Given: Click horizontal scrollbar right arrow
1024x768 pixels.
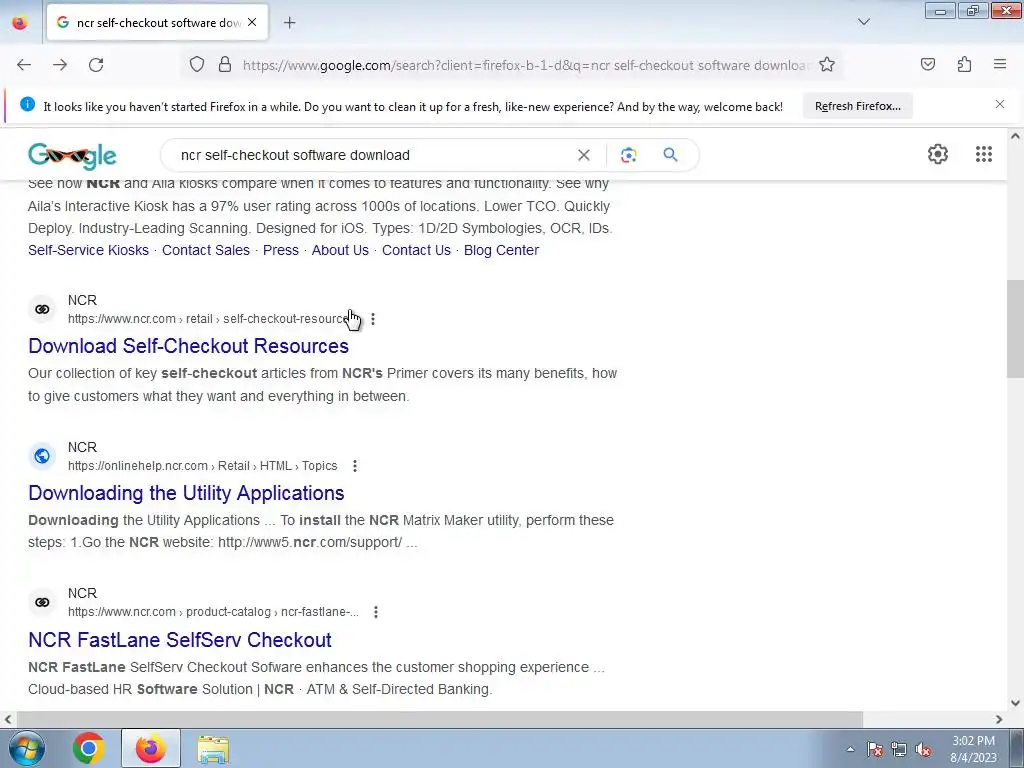Looking at the screenshot, I should point(999,719).
